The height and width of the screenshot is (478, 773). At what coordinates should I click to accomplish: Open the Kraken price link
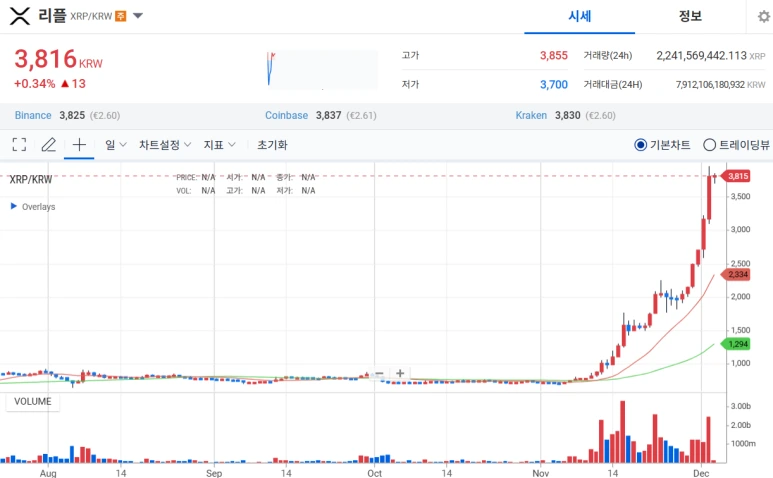point(531,115)
